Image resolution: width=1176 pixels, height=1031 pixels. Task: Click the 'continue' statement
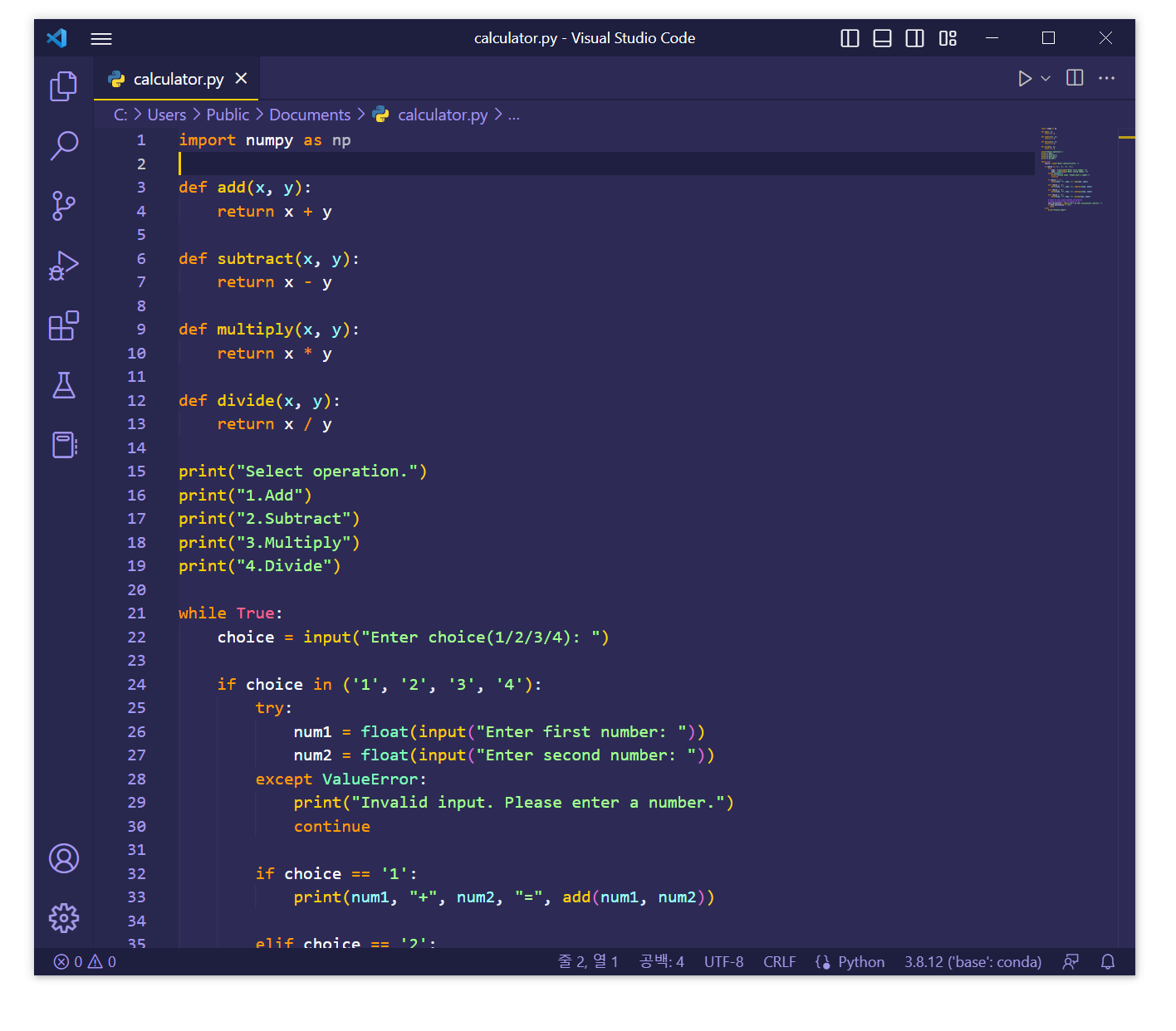tap(331, 827)
